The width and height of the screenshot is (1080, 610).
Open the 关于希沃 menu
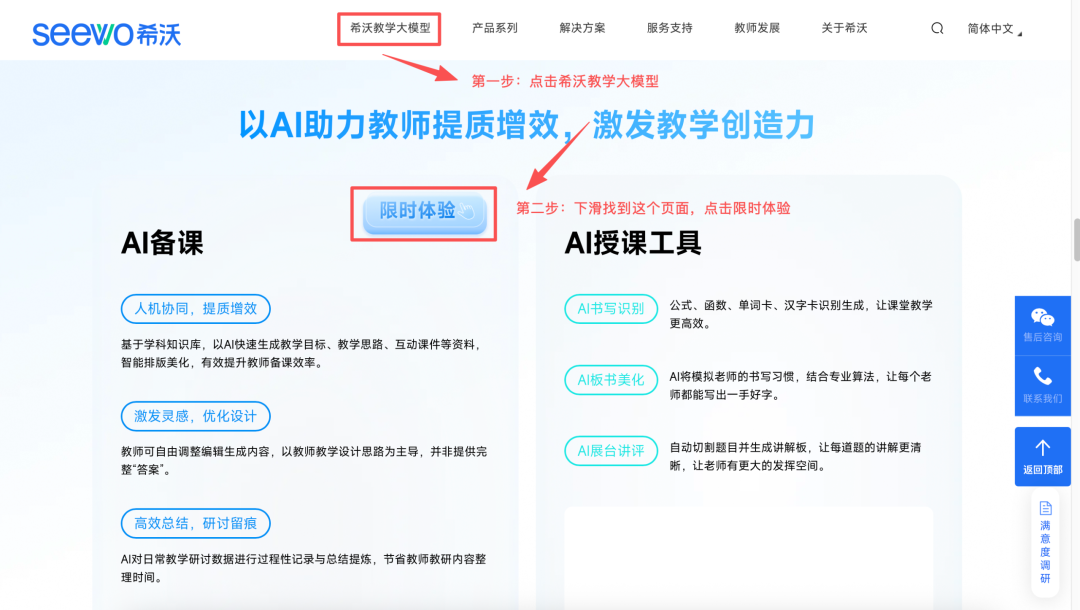pyautogui.click(x=844, y=28)
